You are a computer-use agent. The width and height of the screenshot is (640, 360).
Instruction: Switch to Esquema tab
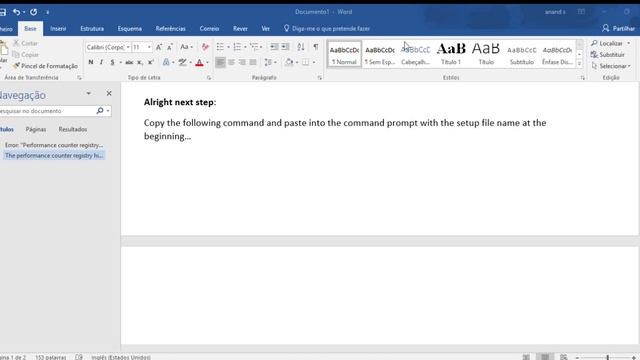click(129, 29)
